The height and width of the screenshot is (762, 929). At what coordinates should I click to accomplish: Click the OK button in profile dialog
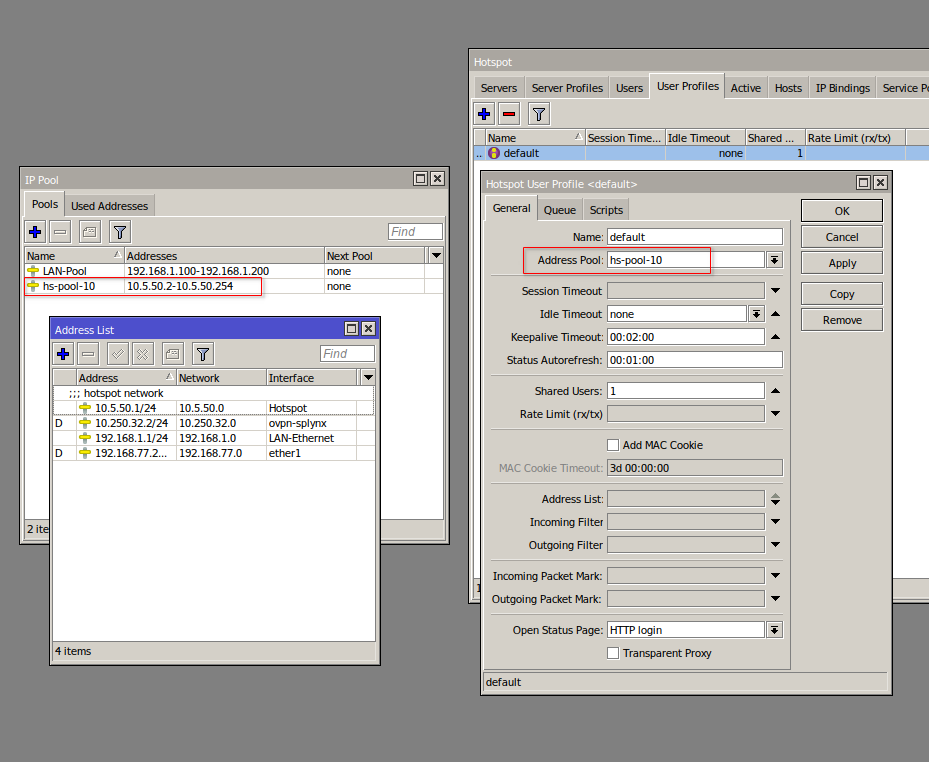841,211
